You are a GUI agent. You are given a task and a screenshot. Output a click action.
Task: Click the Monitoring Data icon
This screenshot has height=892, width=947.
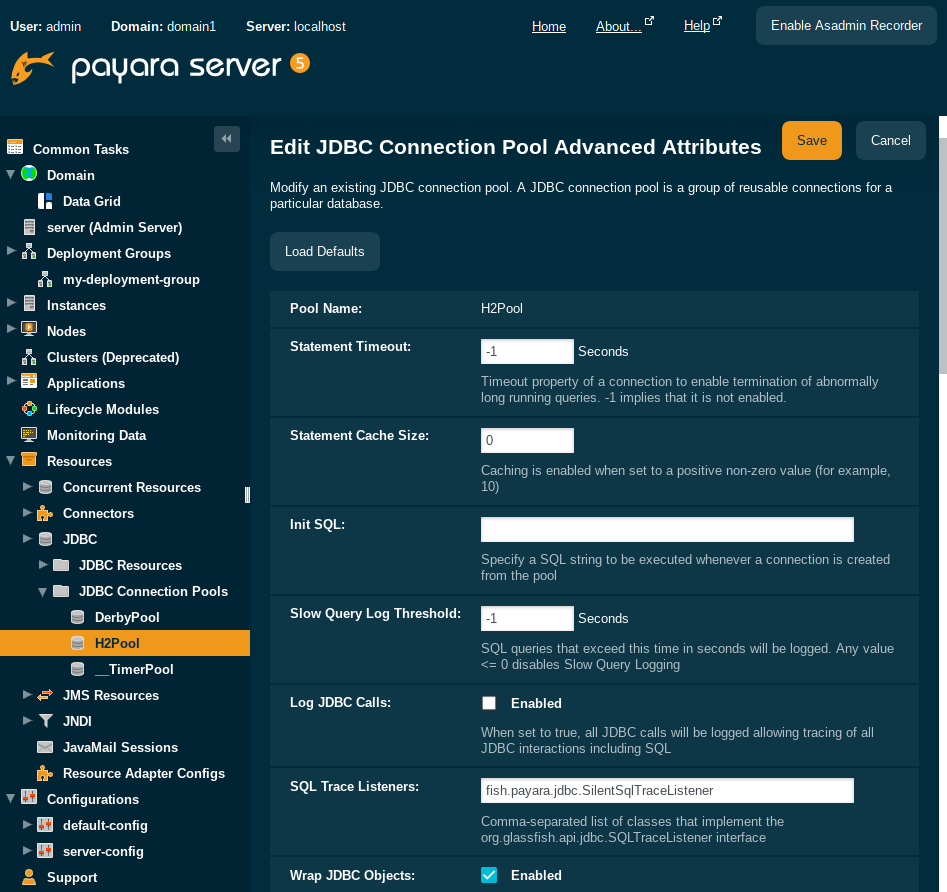(x=29, y=435)
